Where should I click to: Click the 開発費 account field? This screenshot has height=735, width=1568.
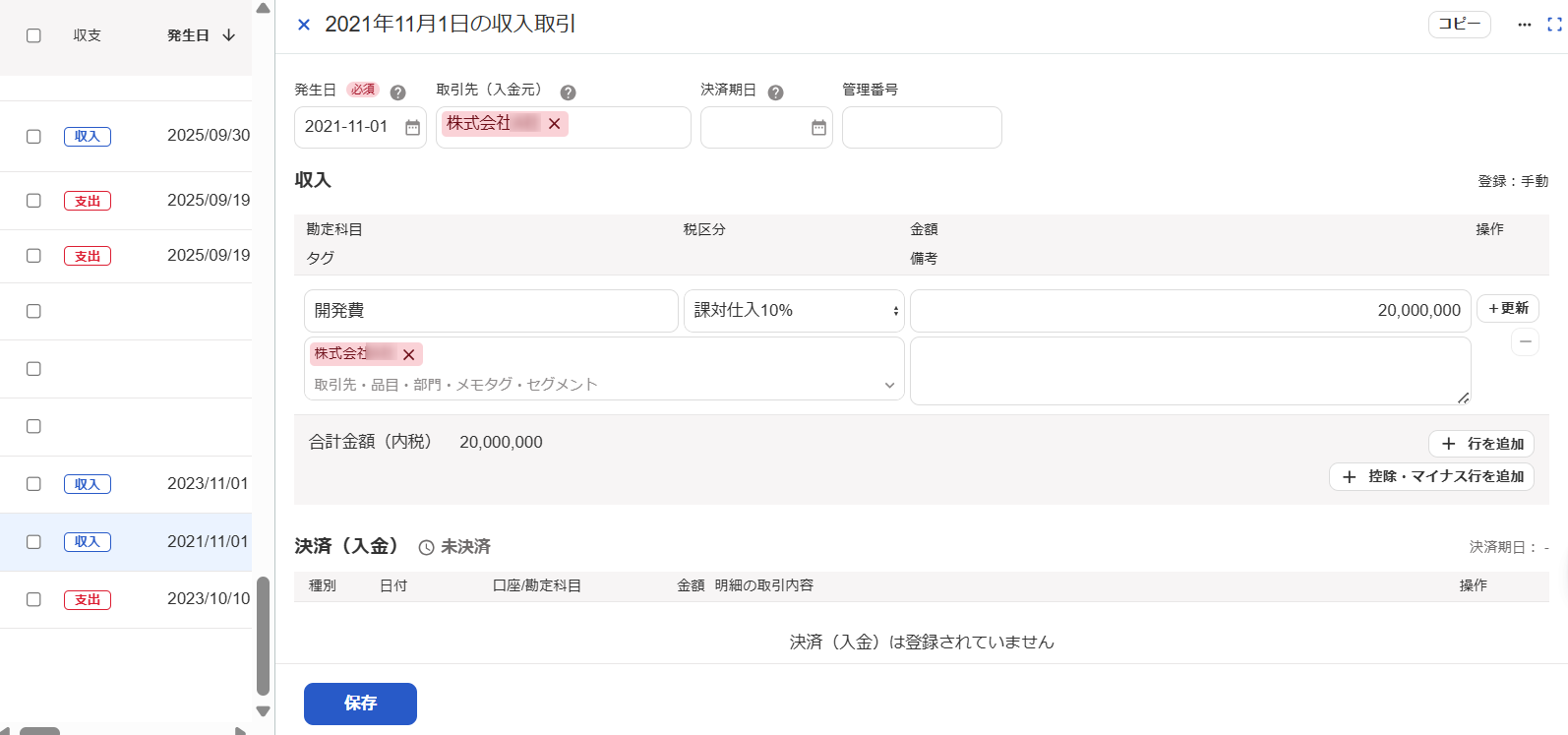(x=491, y=311)
